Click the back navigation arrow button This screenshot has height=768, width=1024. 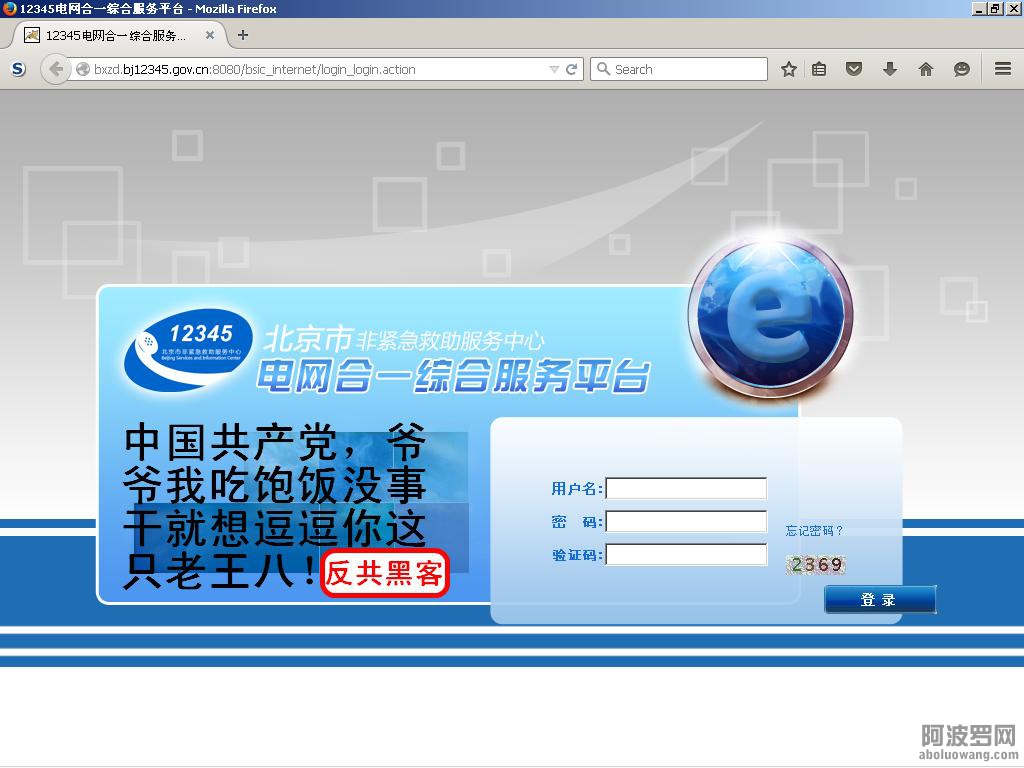click(55, 69)
